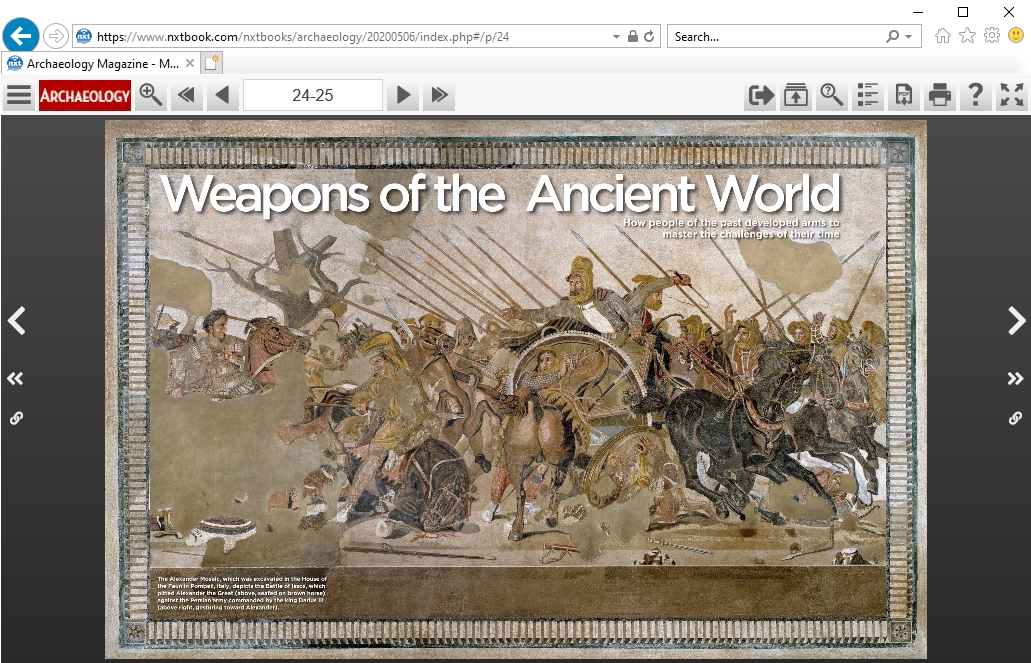
Task: Expand the search provider dropdown arrow
Action: click(x=908, y=37)
